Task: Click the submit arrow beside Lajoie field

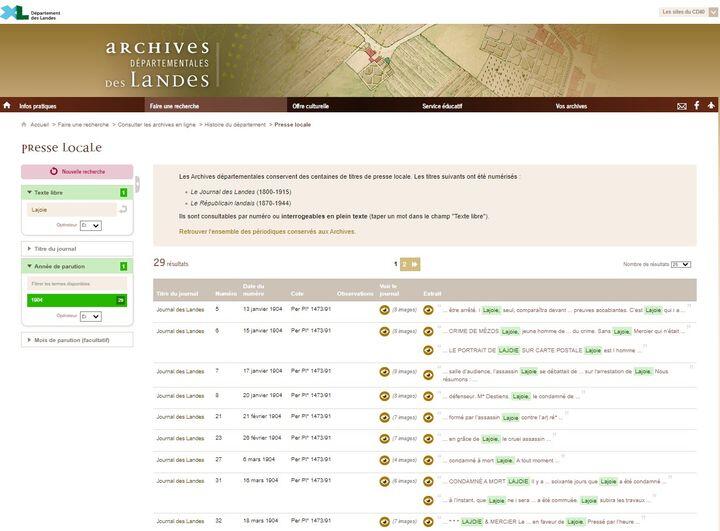Action: [123, 210]
